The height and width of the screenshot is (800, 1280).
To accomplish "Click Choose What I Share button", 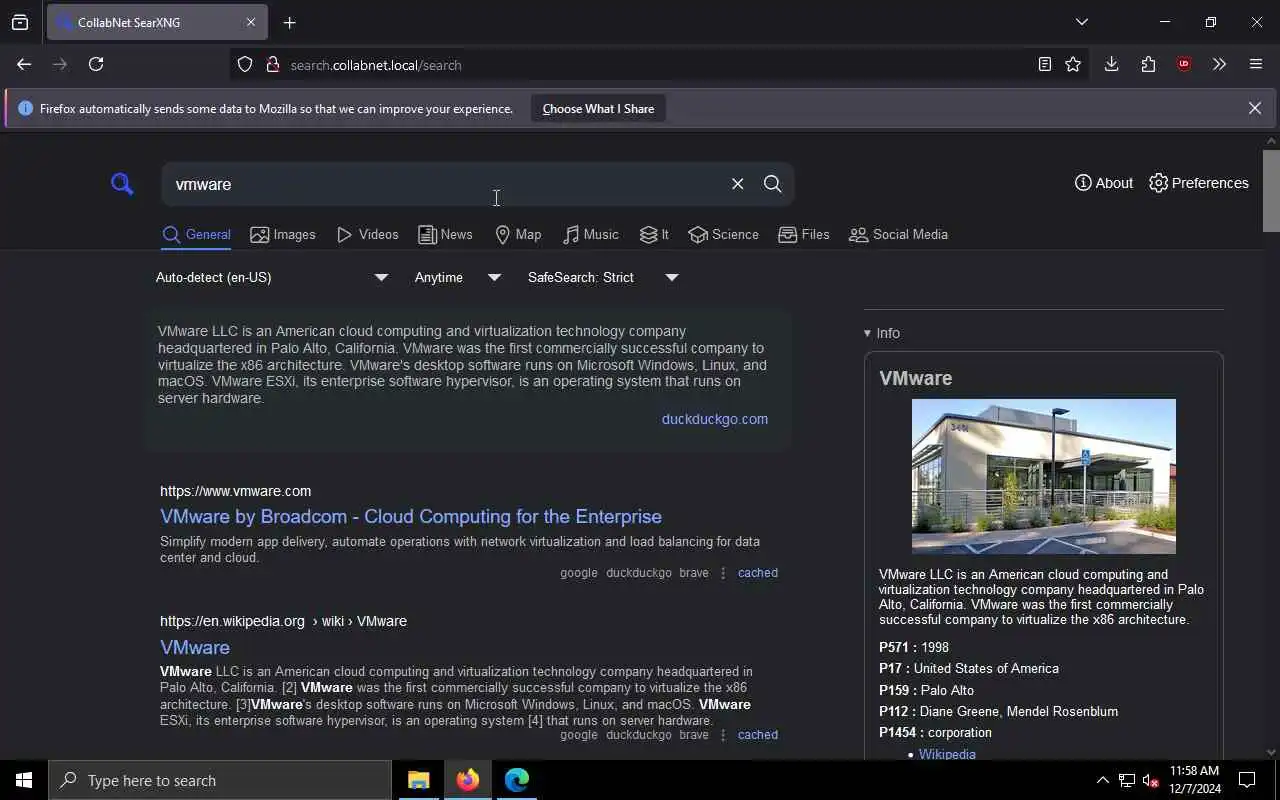I will pos(598,109).
